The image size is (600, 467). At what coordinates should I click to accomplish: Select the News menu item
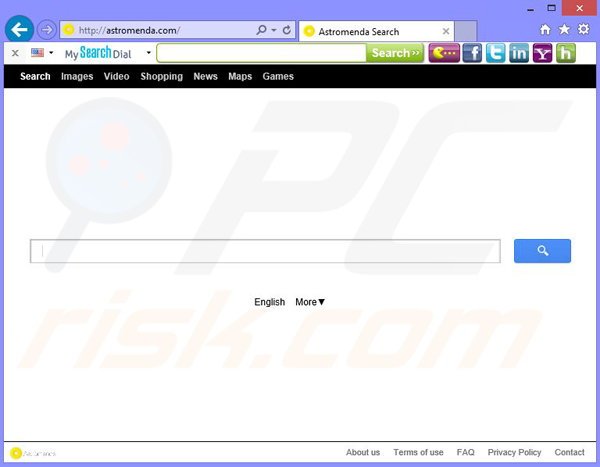(x=205, y=76)
